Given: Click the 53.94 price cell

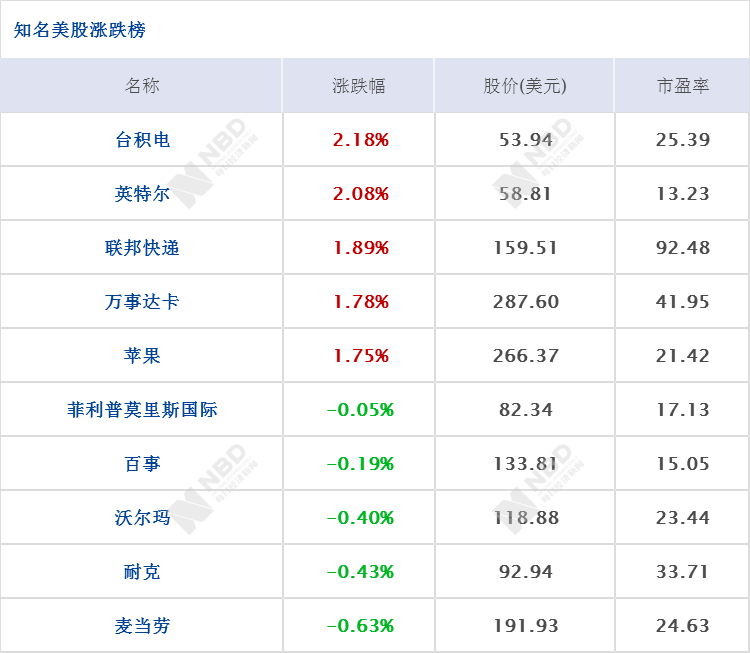Looking at the screenshot, I should click(x=526, y=140).
